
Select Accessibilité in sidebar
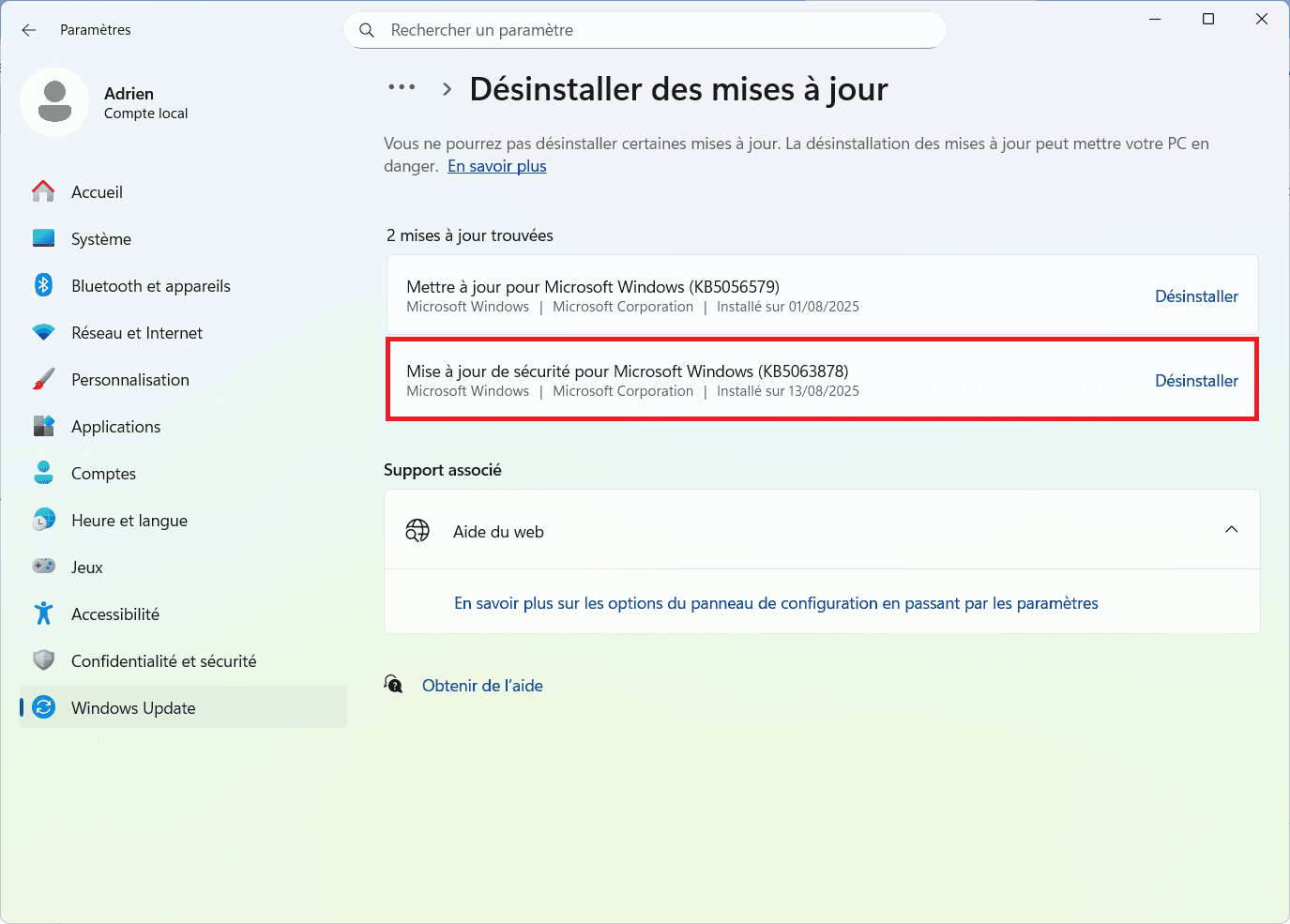coord(183,613)
